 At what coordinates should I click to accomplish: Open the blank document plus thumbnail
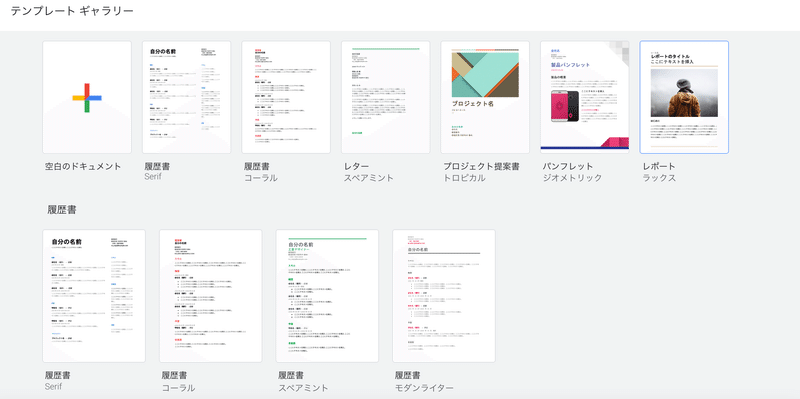pyautogui.click(x=87, y=97)
